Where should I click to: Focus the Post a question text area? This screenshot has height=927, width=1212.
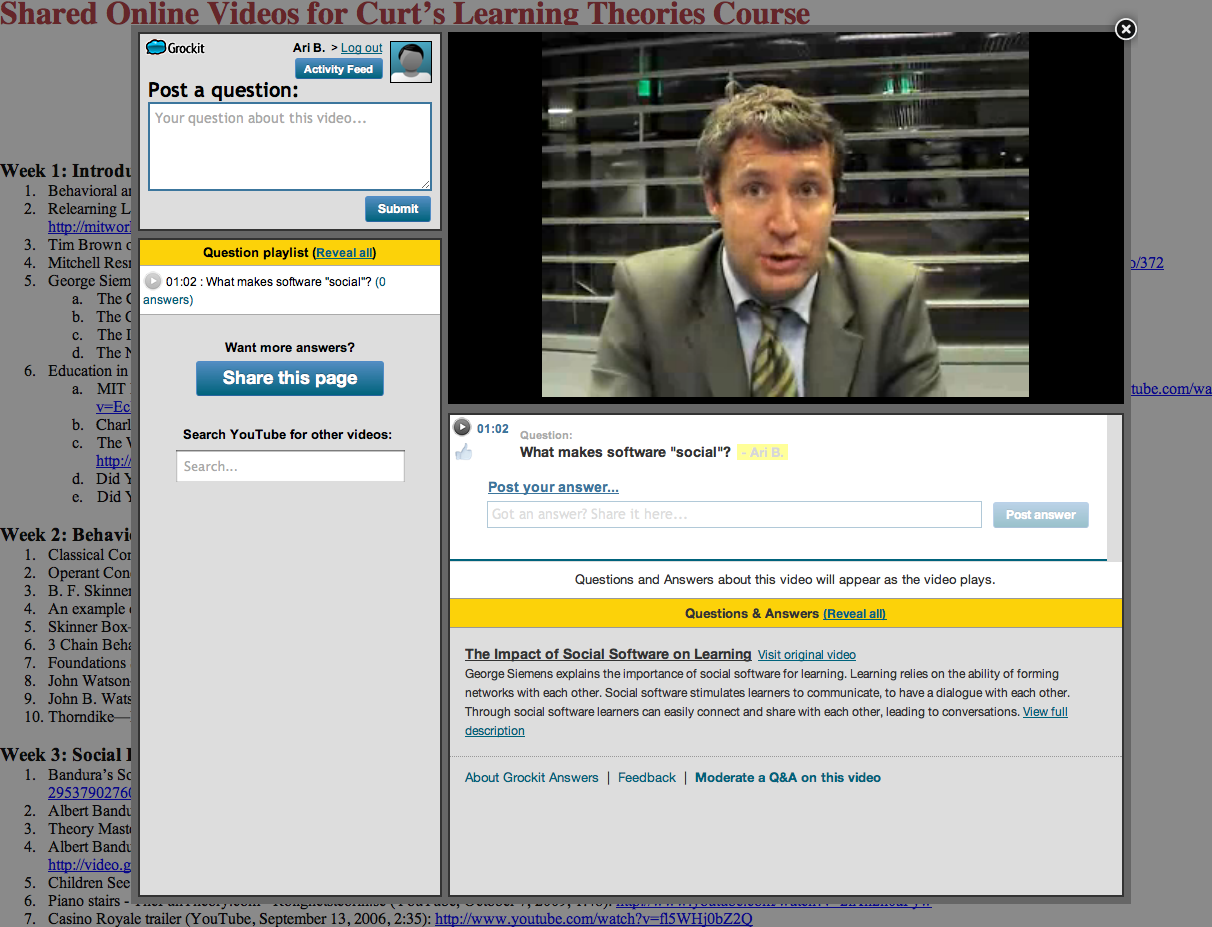(x=290, y=146)
